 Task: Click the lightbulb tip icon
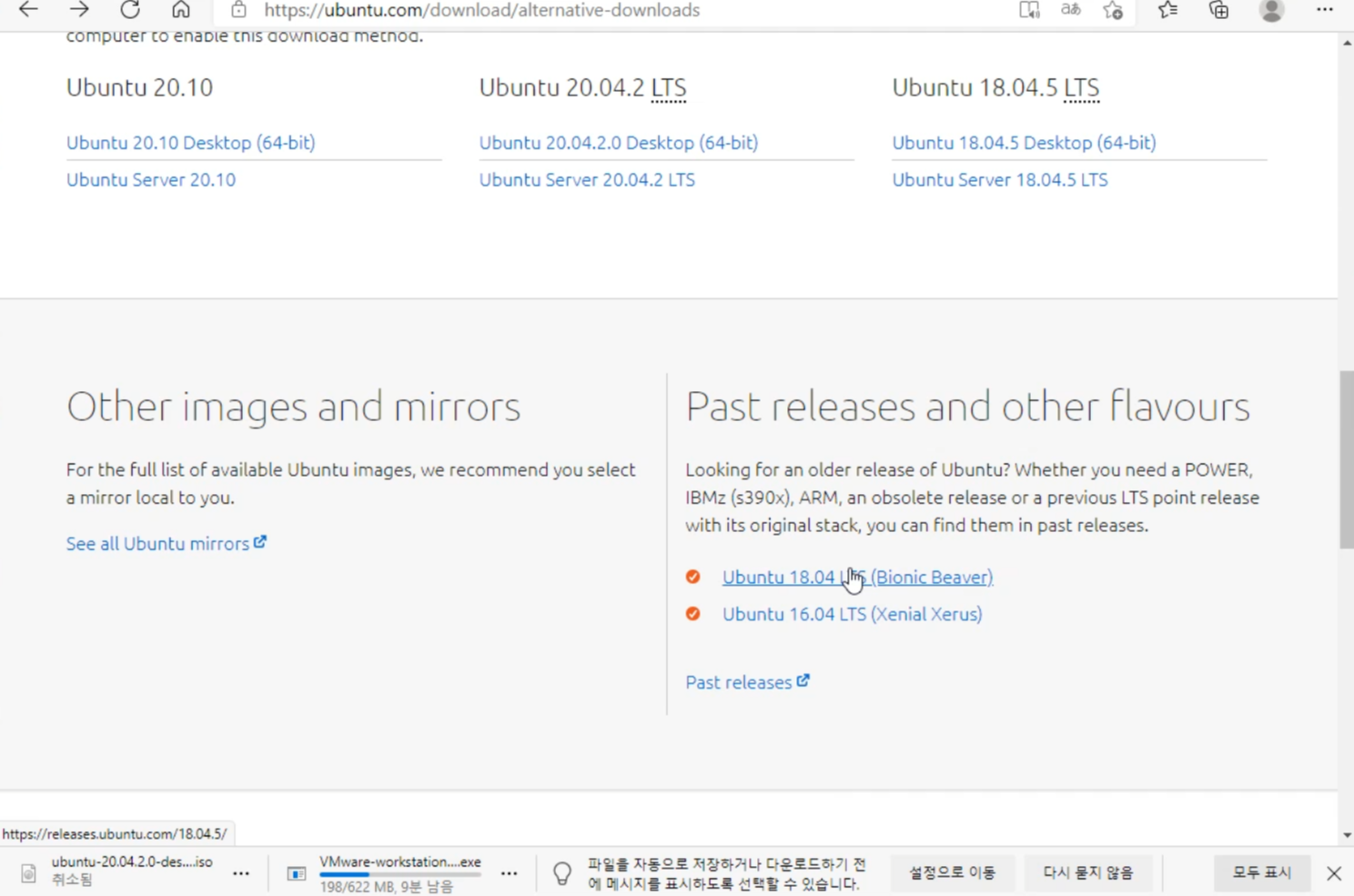[x=562, y=873]
